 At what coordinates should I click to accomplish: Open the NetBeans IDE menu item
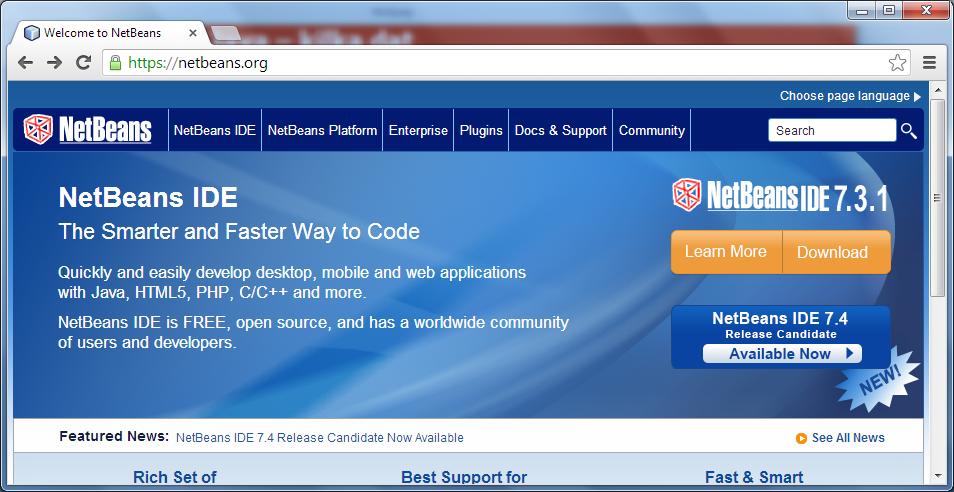[215, 130]
